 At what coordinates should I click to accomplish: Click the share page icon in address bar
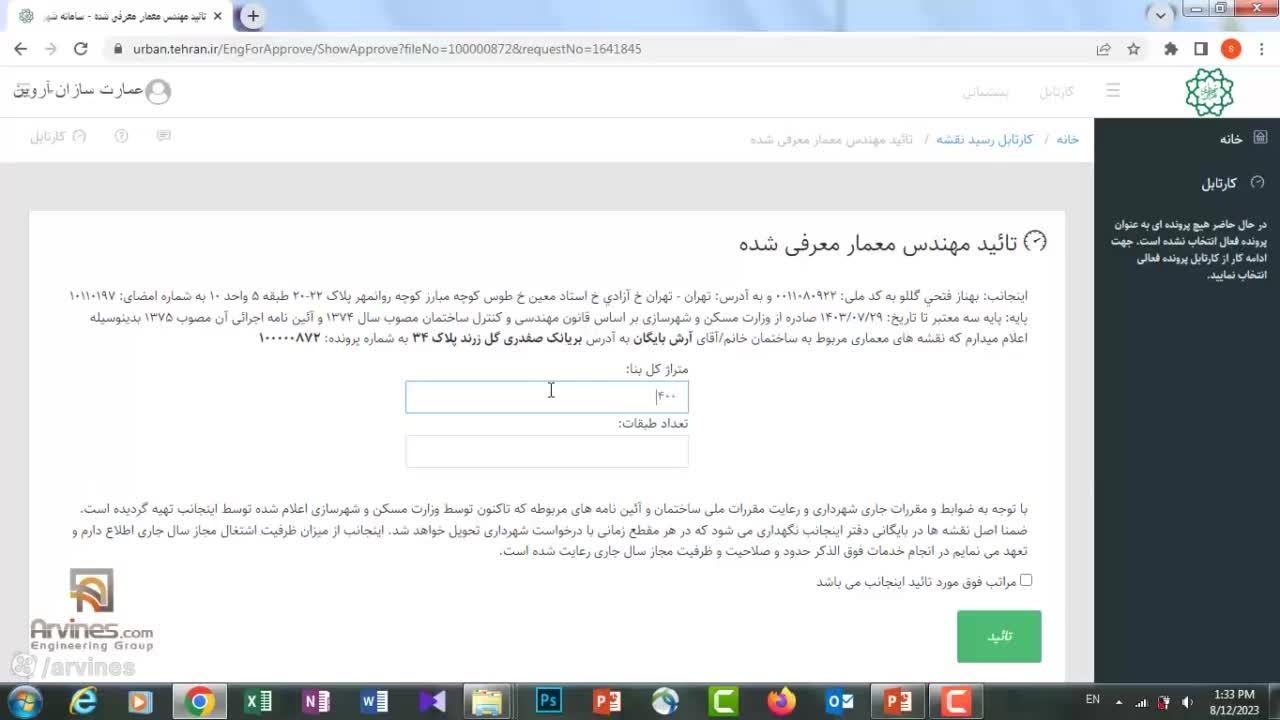coord(1103,49)
